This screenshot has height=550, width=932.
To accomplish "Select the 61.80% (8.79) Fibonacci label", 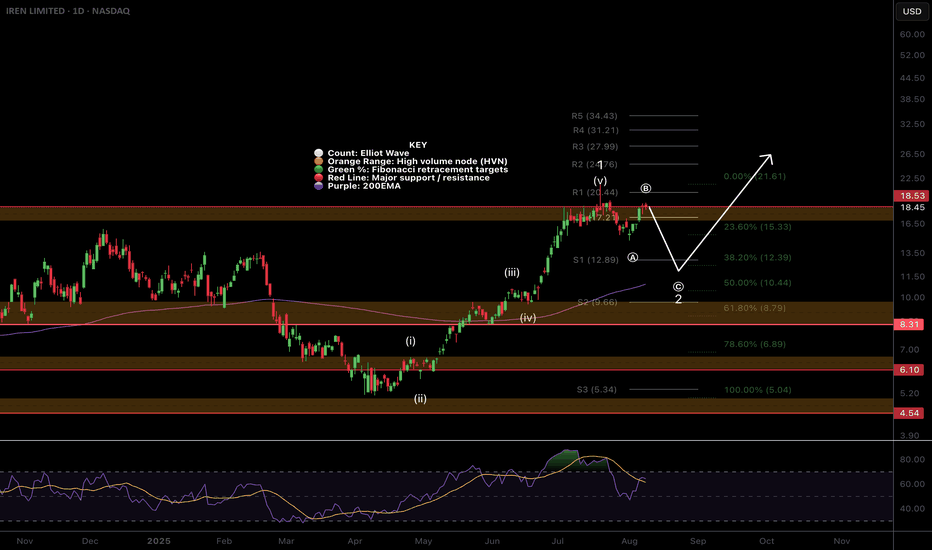I will coord(754,308).
